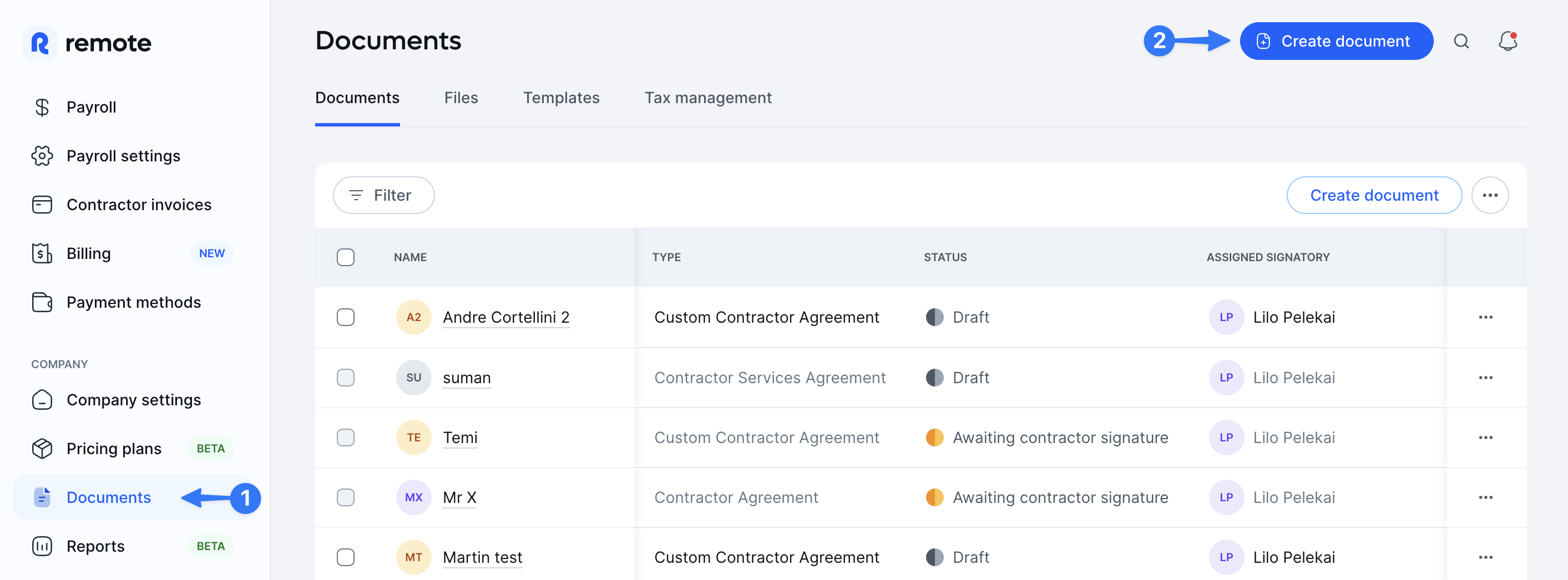1568x580 pixels.
Task: Click the outlined Create document button above table
Action: (1374, 195)
